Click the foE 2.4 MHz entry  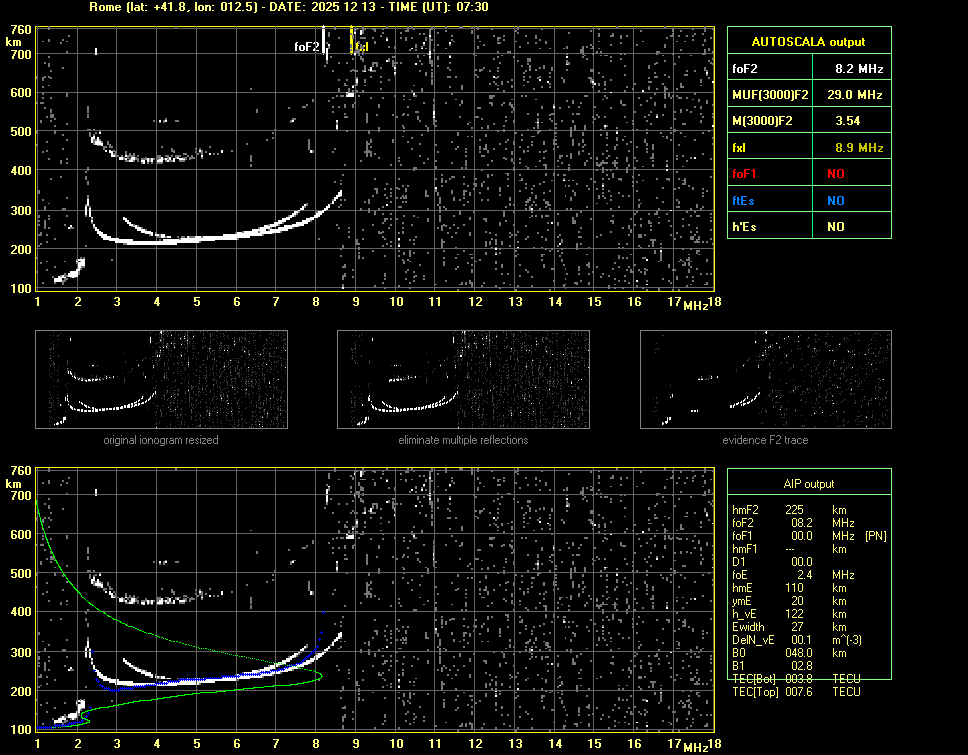click(790, 575)
